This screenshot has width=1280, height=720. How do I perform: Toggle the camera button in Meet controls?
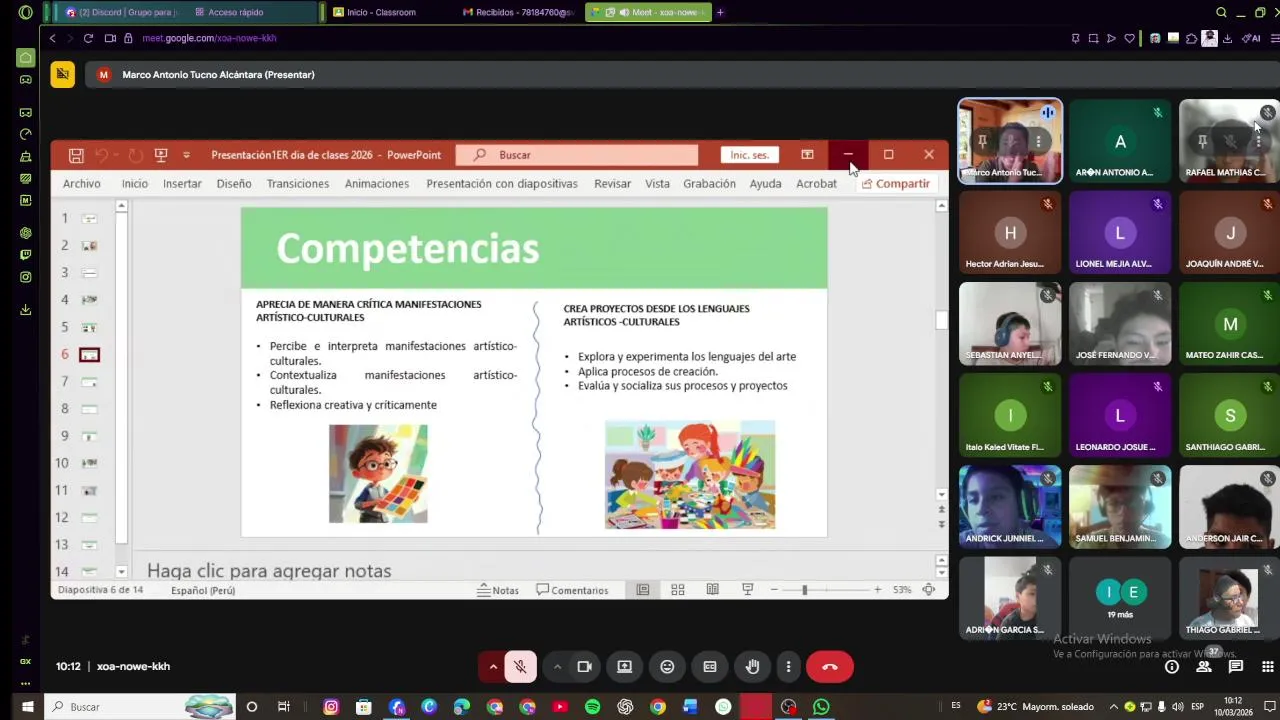click(585, 667)
